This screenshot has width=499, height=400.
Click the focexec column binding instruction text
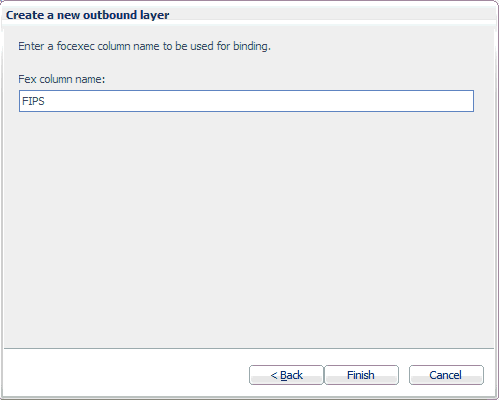click(144, 46)
